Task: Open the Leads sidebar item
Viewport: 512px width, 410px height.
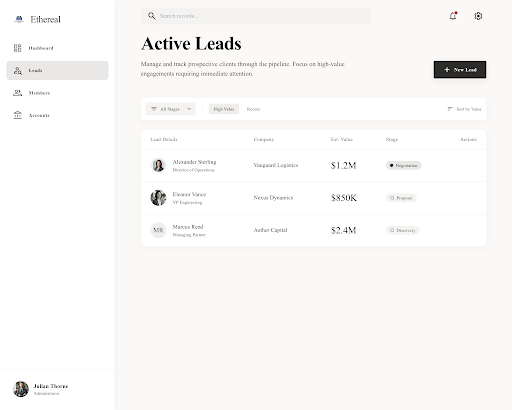Action: click(x=57, y=70)
